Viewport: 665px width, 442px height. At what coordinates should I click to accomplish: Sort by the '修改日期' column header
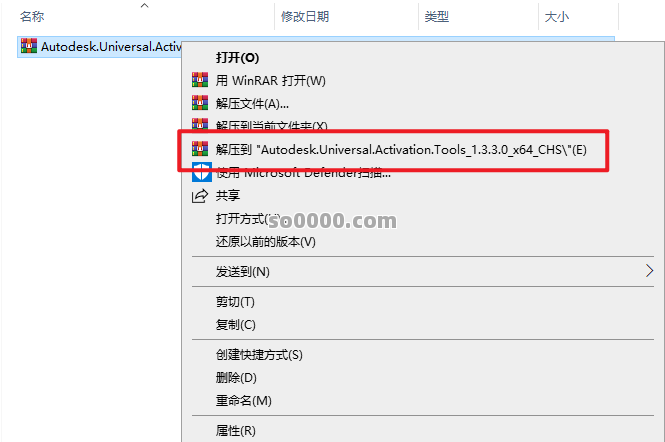click(x=304, y=17)
